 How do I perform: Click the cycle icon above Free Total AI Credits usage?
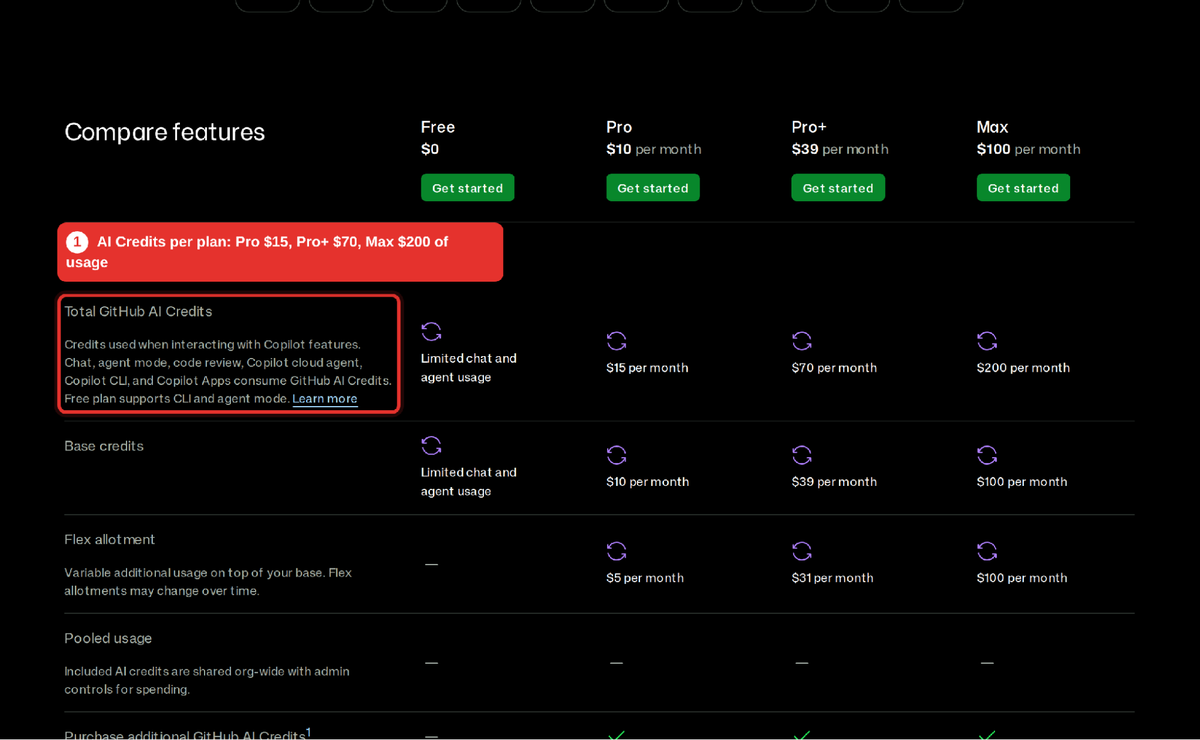(431, 331)
